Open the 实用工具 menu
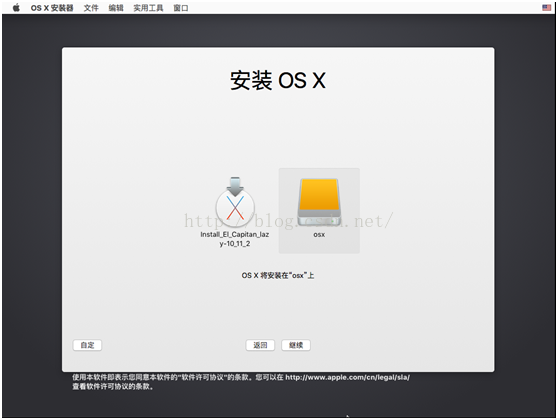This screenshot has height=420, width=558. pyautogui.click(x=148, y=8)
